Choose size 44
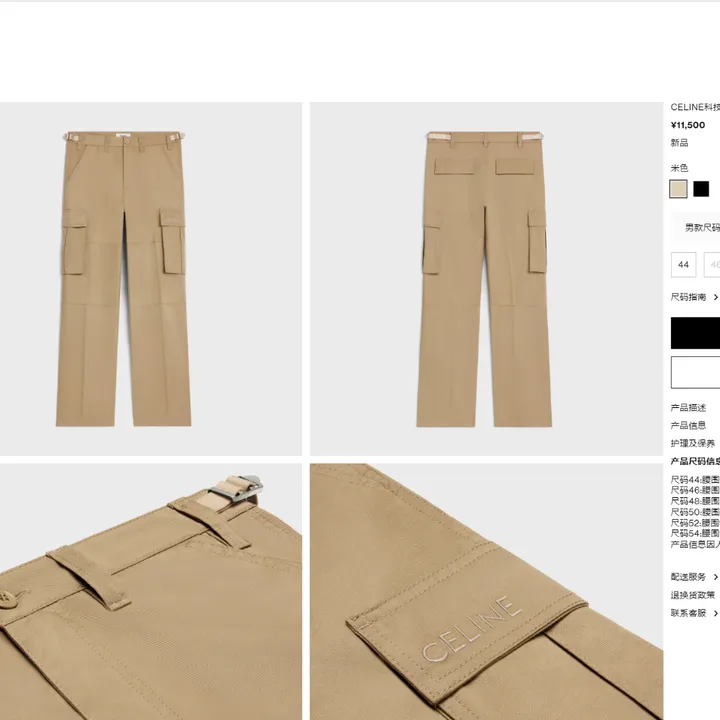720x720 pixels. click(x=683, y=264)
